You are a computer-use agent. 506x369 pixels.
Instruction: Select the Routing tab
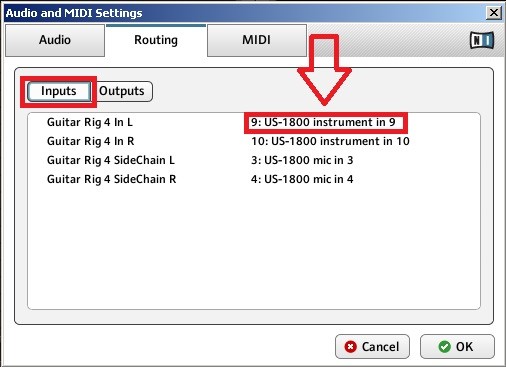tap(156, 40)
